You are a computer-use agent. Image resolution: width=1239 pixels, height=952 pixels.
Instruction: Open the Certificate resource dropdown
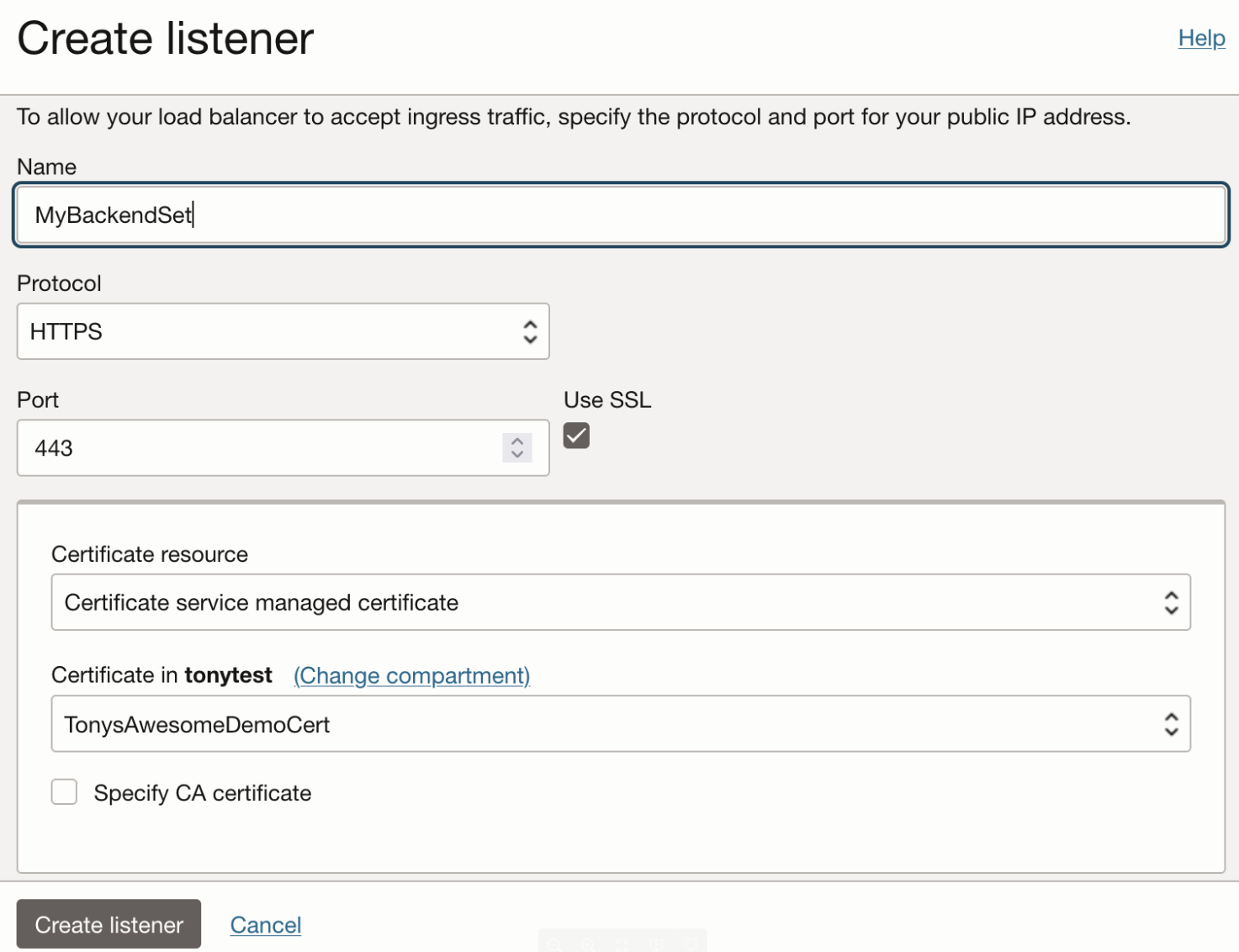620,602
